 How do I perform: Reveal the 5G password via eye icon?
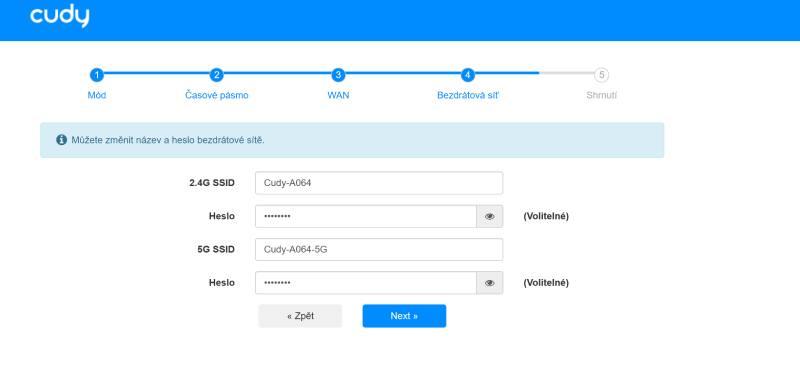point(490,283)
